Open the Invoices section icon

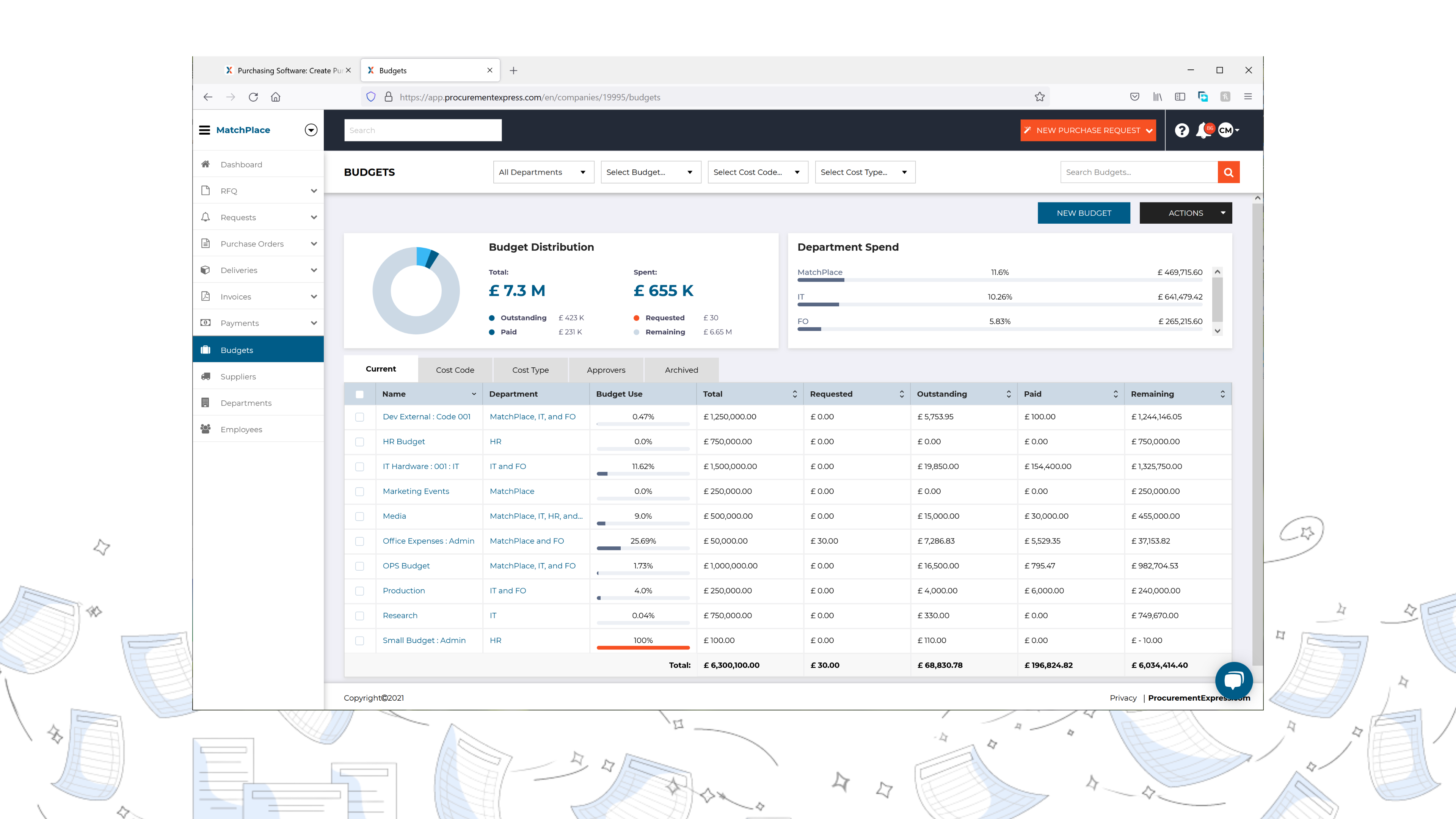[x=206, y=296]
